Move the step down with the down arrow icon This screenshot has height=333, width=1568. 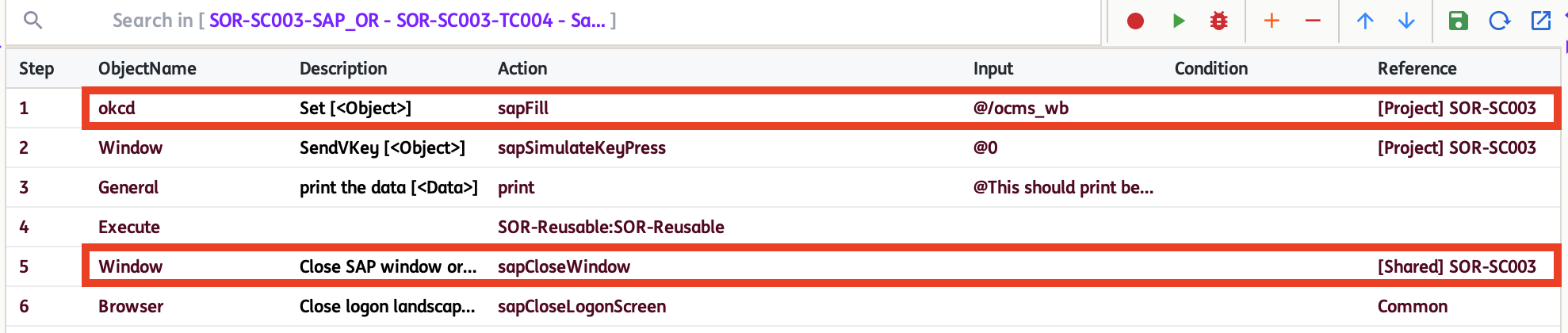(x=1406, y=21)
